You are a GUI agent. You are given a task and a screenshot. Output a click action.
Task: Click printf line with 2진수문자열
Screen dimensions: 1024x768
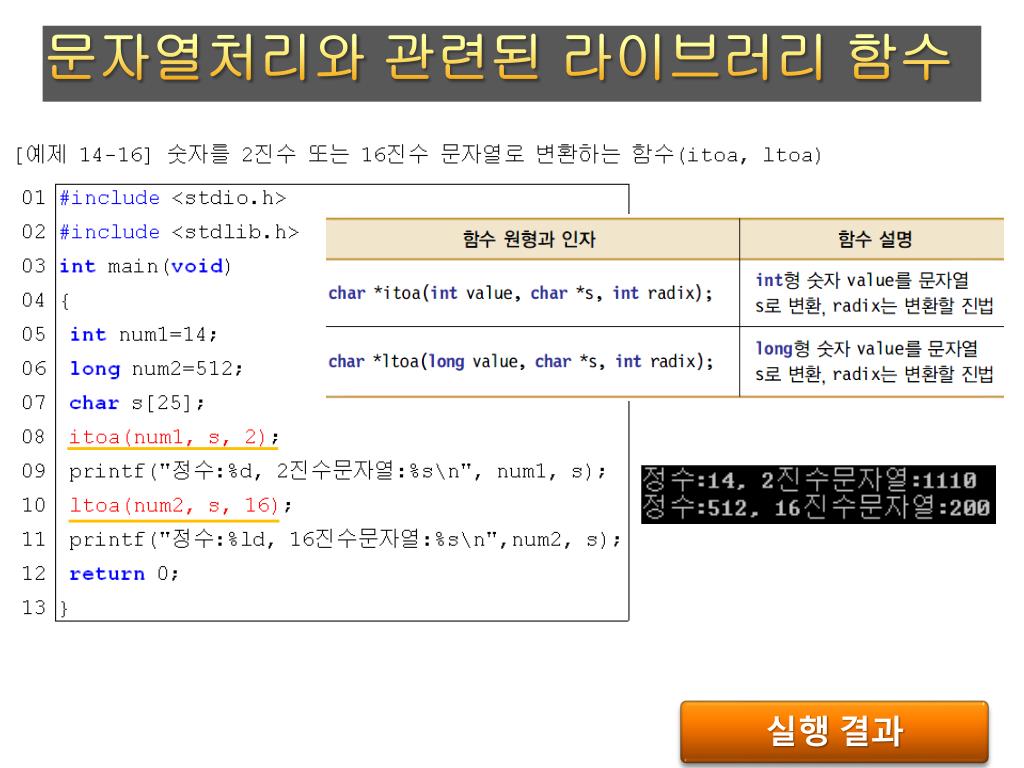(x=338, y=471)
